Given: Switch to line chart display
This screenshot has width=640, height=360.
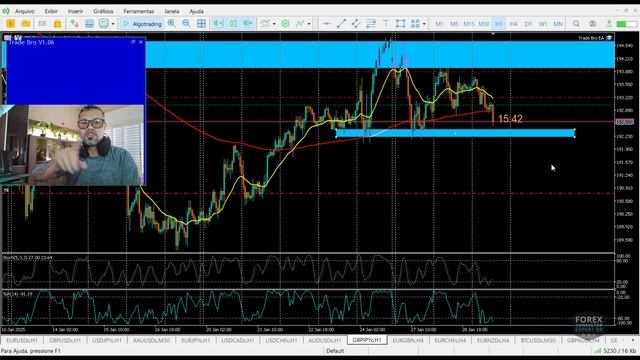Looking at the screenshot, I should [x=248, y=24].
